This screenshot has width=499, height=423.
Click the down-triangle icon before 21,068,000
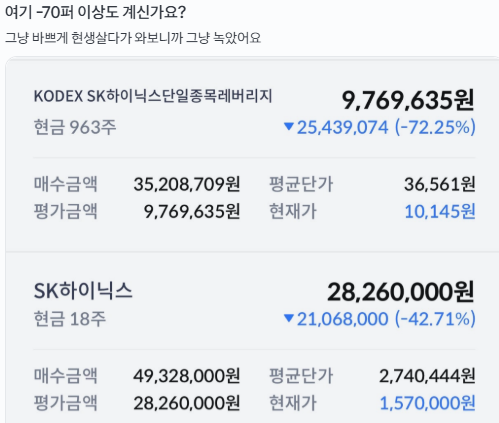(289, 318)
